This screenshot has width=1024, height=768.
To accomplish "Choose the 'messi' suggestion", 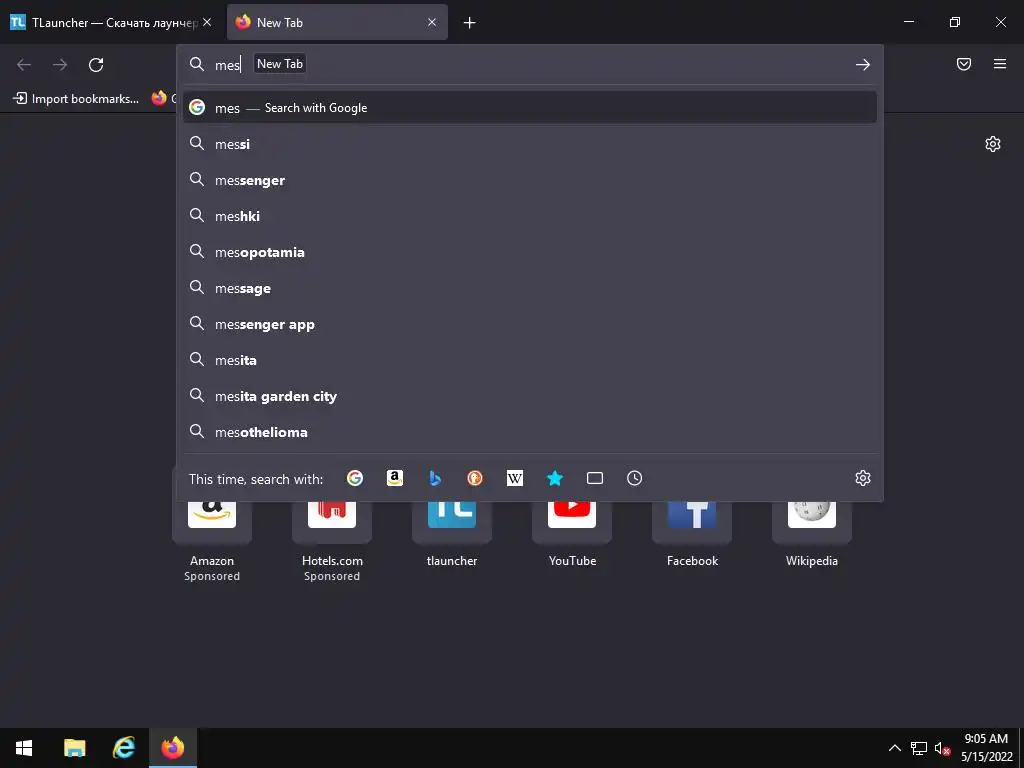I will (x=530, y=144).
